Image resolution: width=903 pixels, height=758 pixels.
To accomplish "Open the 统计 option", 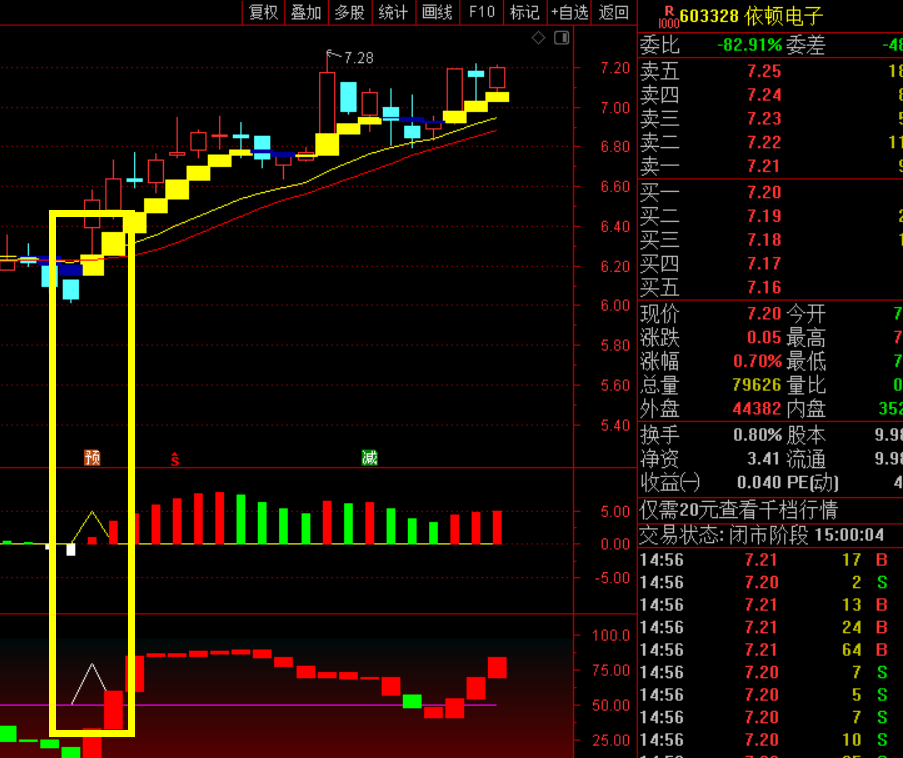I will tap(394, 12).
